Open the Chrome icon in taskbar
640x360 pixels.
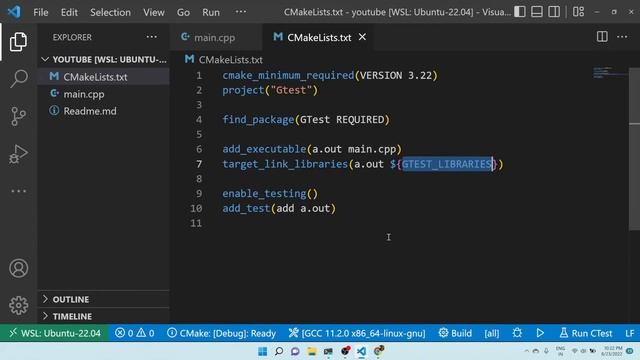378,351
